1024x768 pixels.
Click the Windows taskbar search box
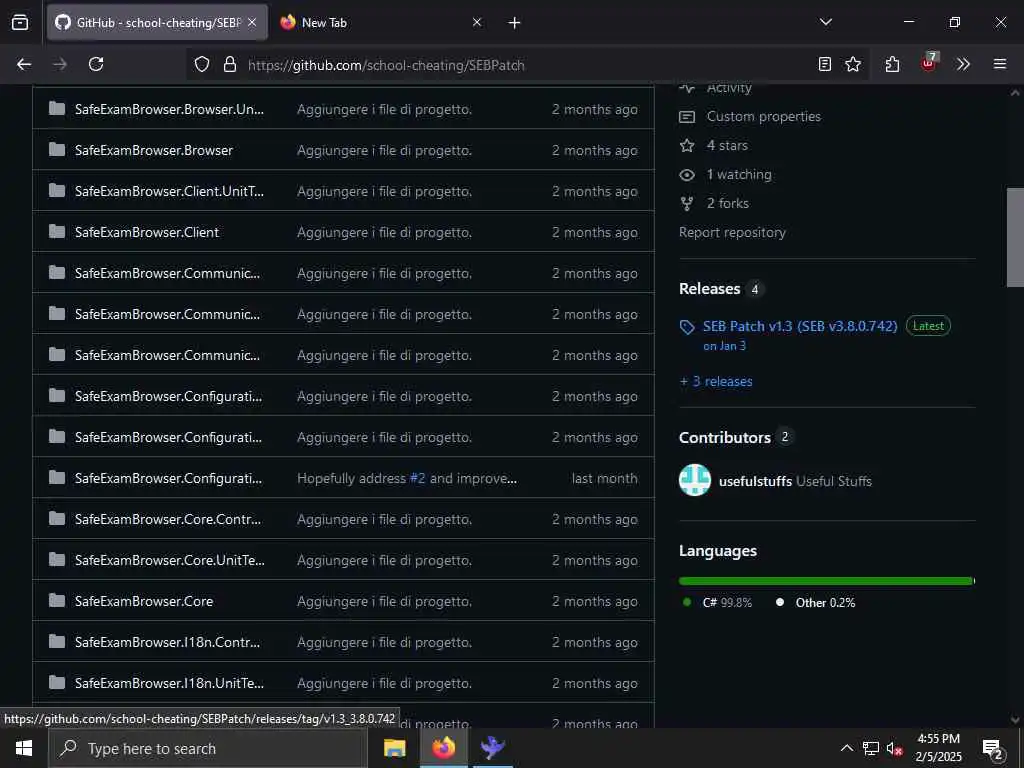coord(208,748)
